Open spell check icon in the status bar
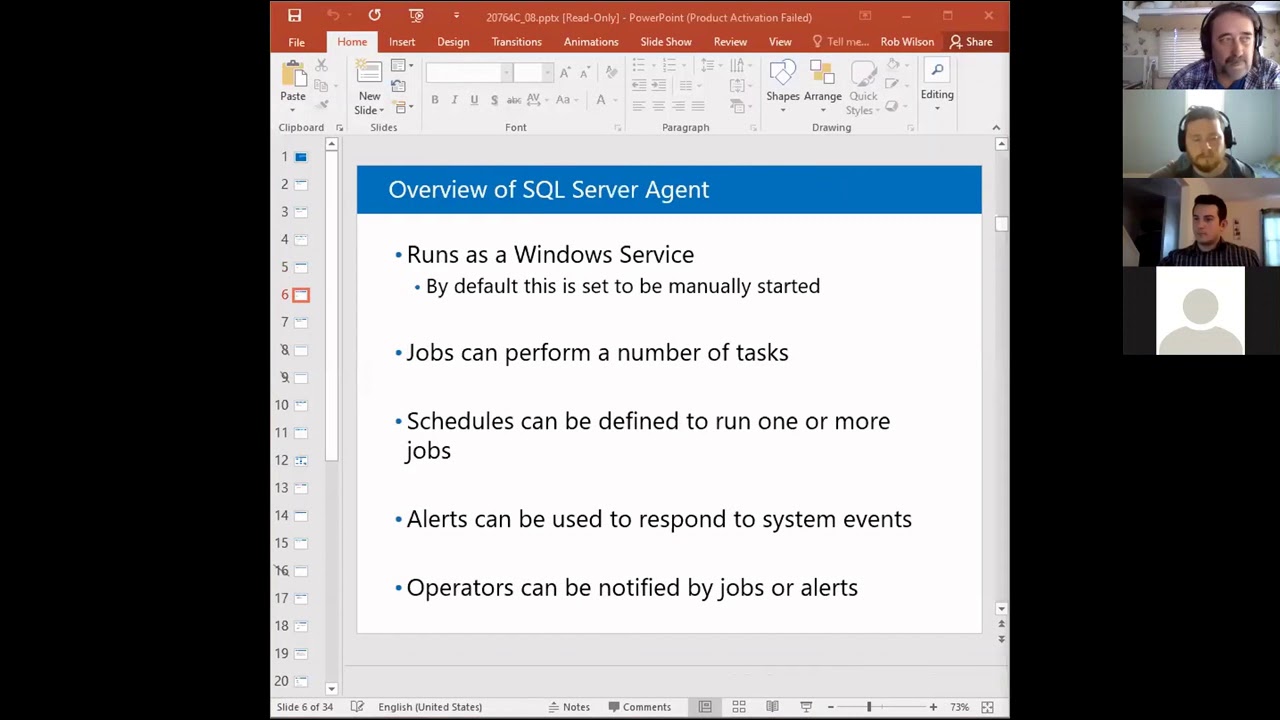This screenshot has width=1280, height=720. coord(357,707)
